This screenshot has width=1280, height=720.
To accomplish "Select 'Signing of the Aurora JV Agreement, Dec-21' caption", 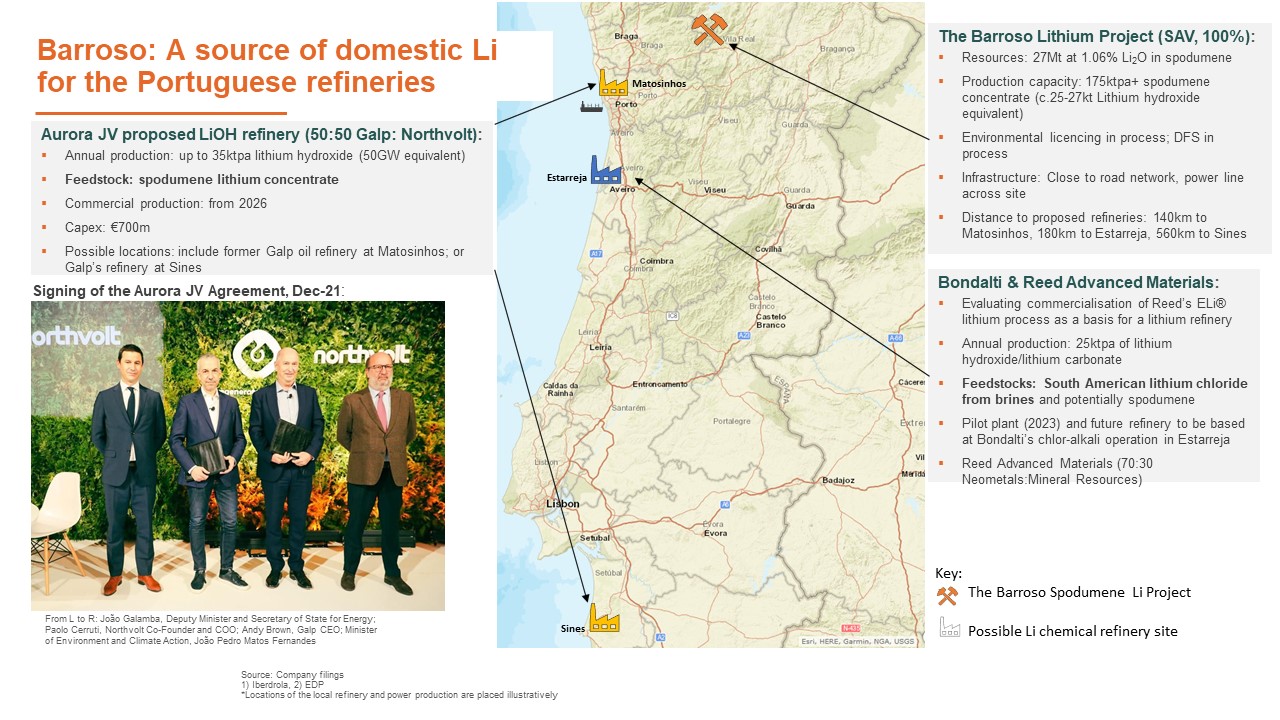I will click(188, 290).
